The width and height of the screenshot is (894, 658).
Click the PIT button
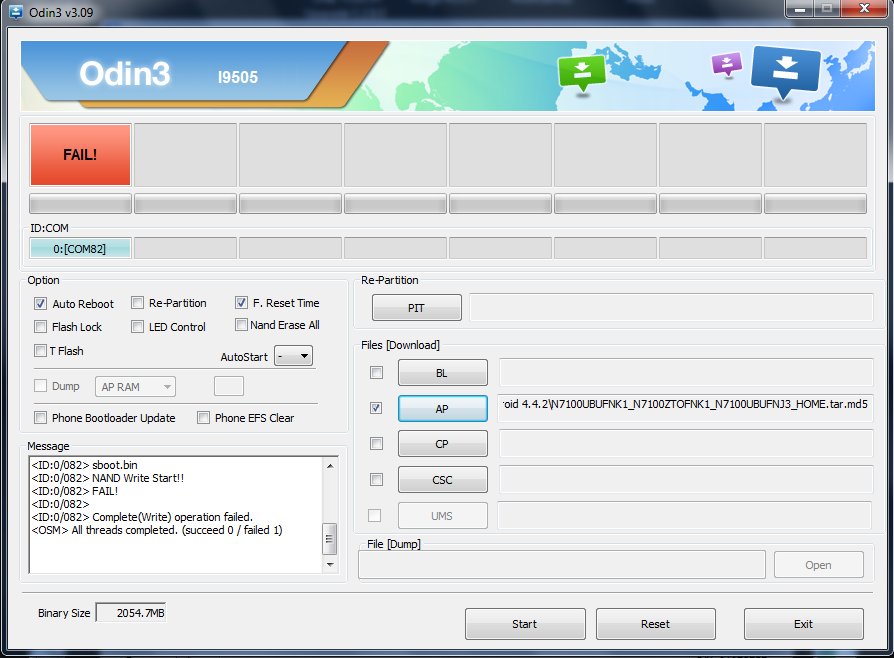417,308
